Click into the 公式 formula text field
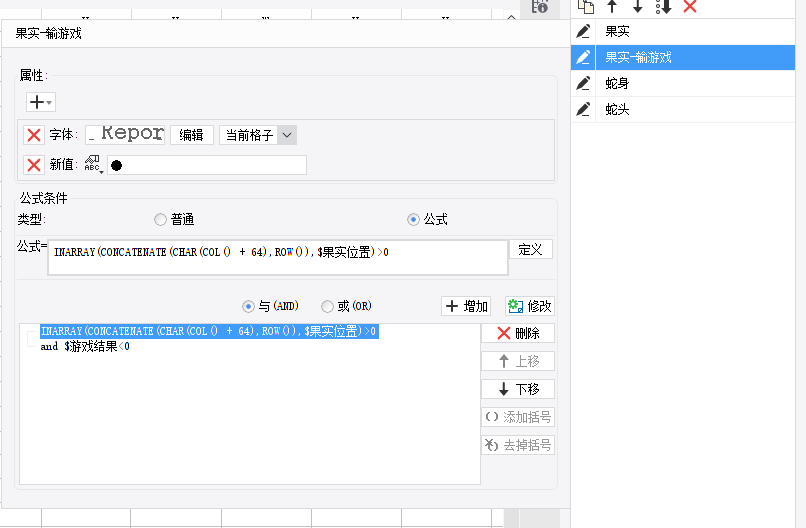 (x=278, y=258)
